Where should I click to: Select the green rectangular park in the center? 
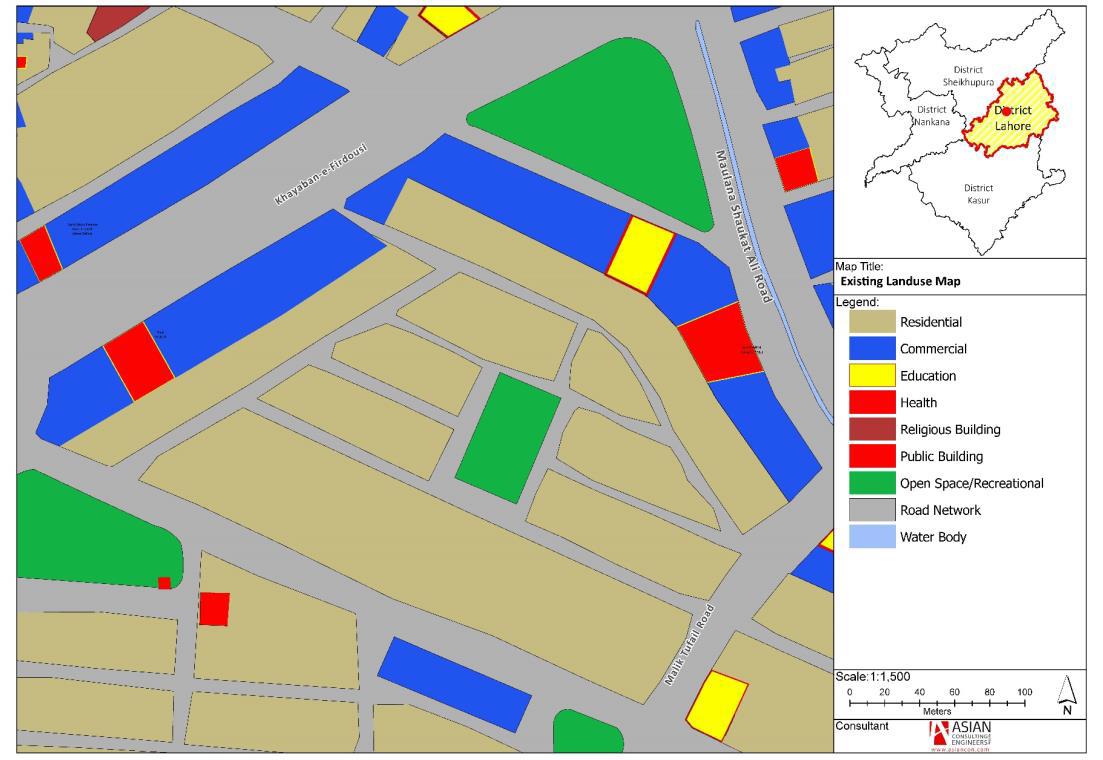pos(508,437)
